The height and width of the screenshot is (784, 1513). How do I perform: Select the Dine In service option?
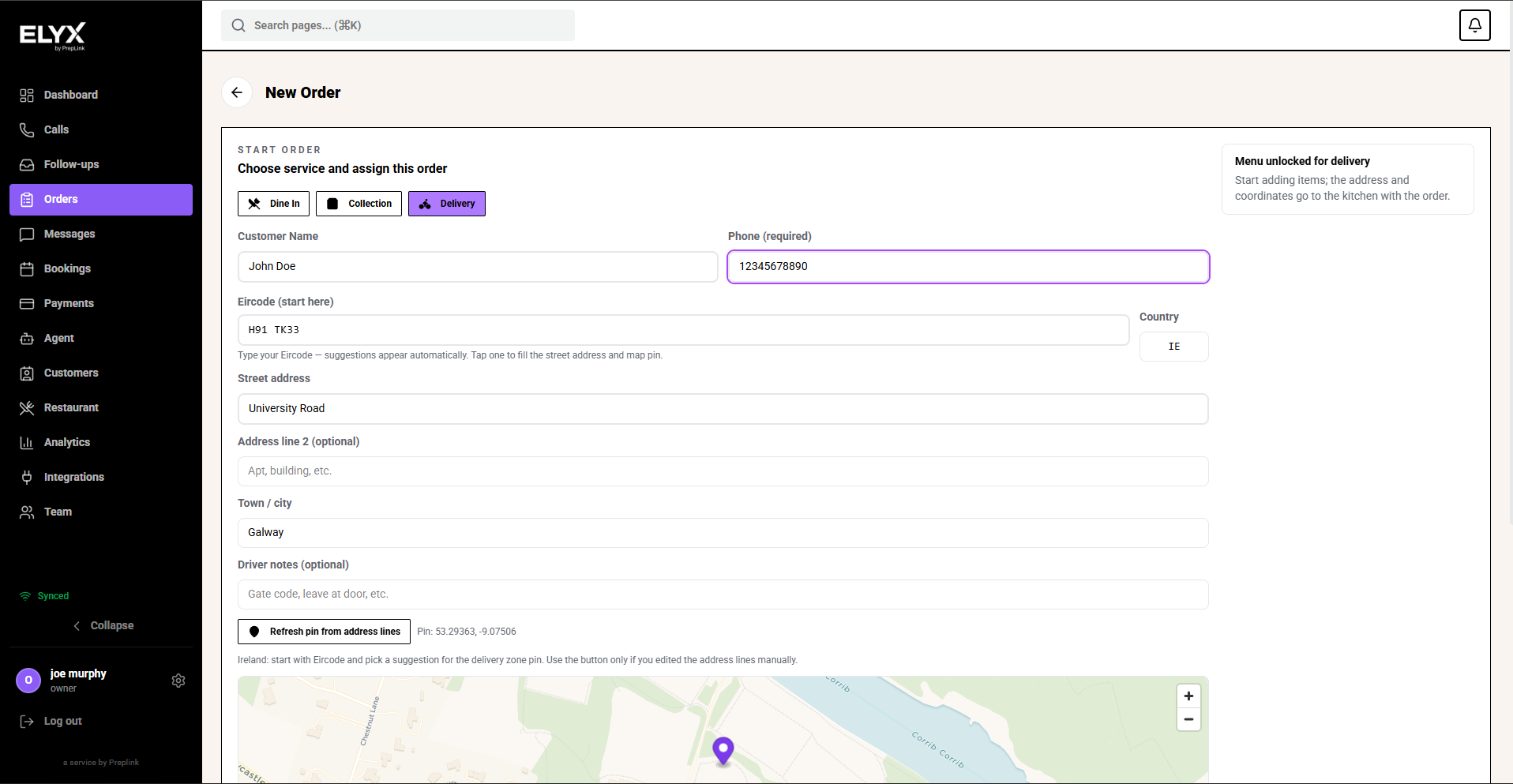pyautogui.click(x=273, y=204)
